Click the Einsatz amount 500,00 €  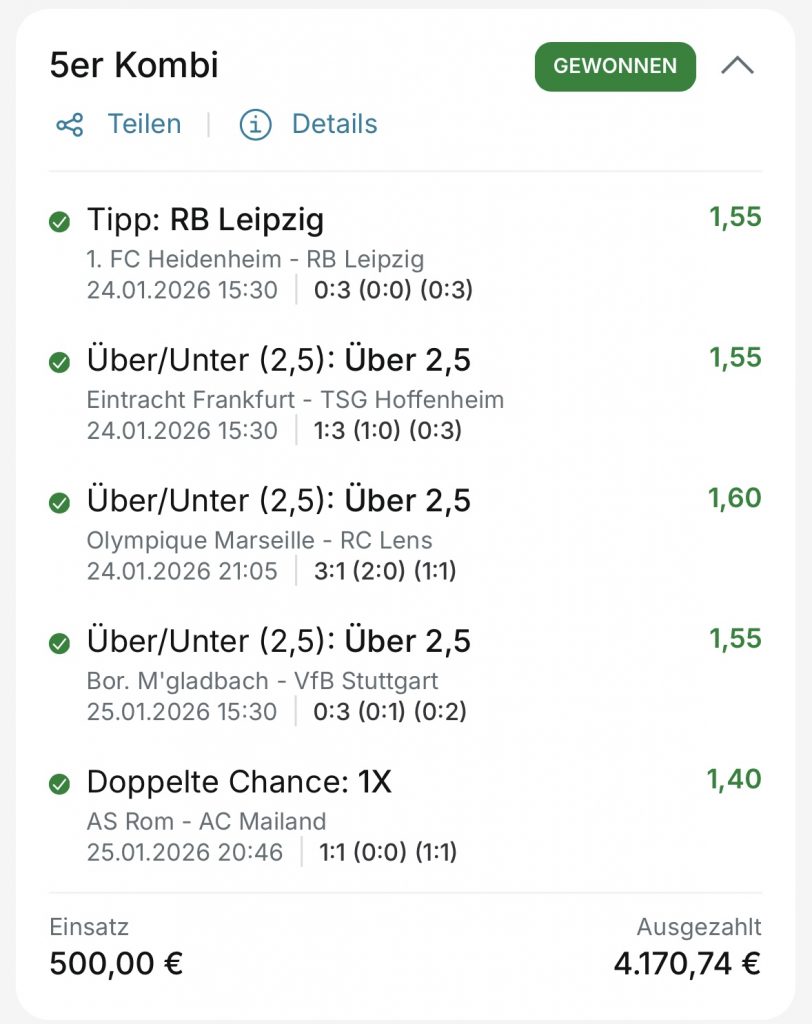tap(116, 964)
